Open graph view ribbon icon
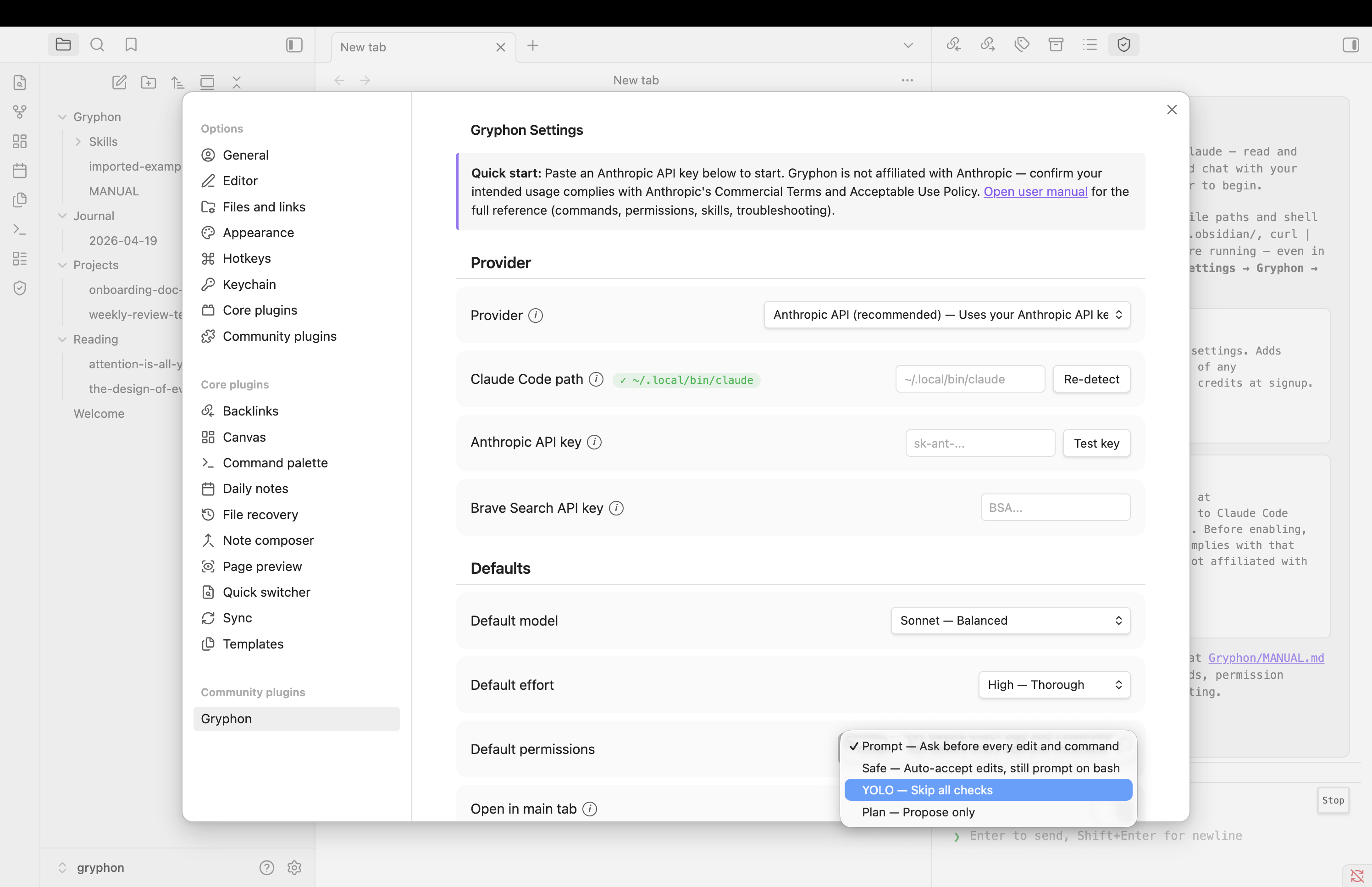 (20, 112)
